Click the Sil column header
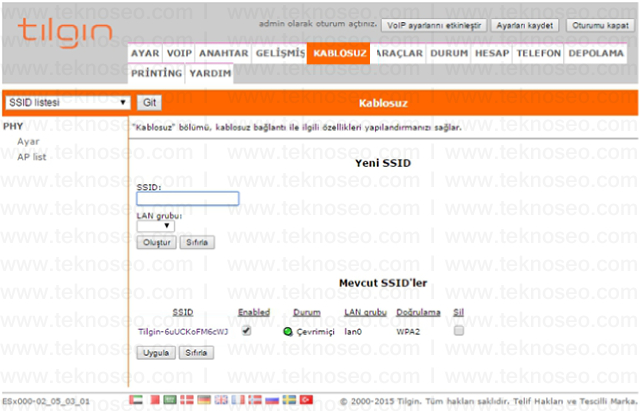This screenshot has width=640, height=411. (458, 312)
